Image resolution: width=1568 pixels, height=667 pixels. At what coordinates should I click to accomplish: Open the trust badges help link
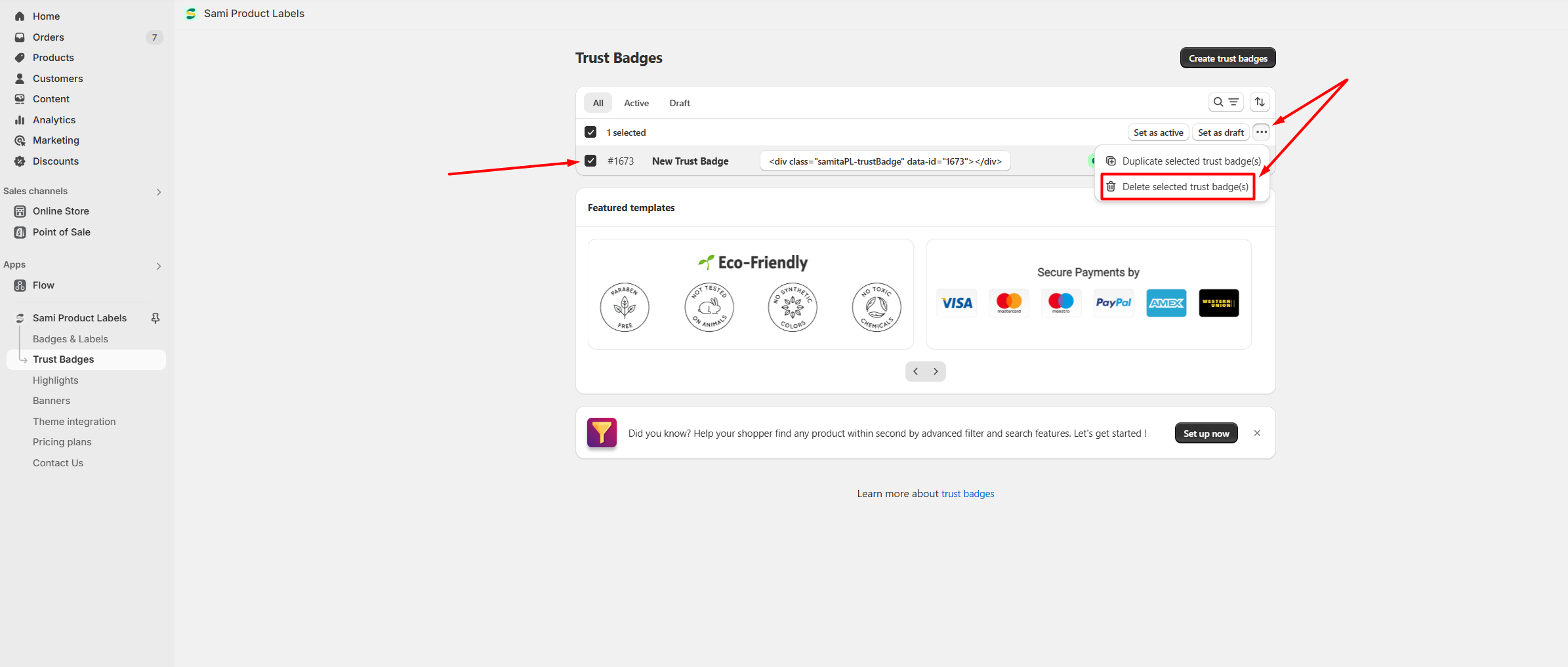tap(968, 494)
